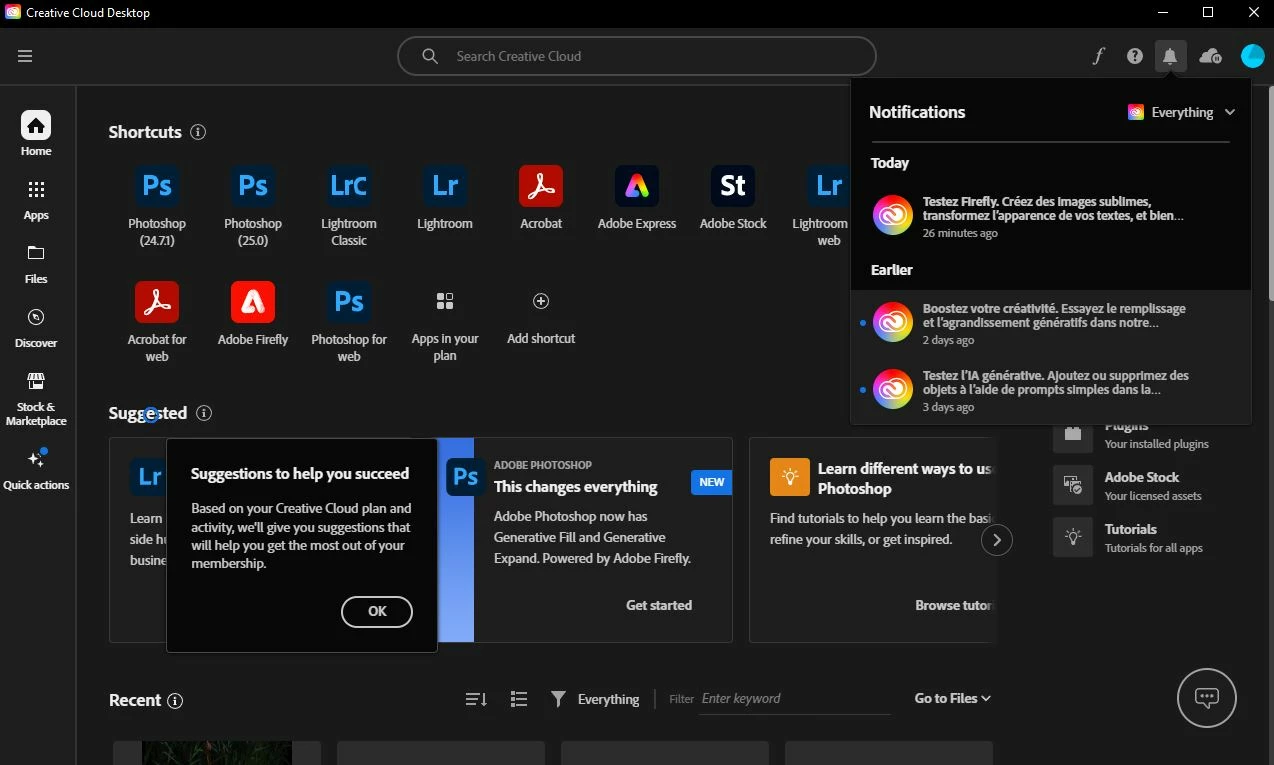Open the hamburger menu
Image resolution: width=1274 pixels, height=765 pixels.
pyautogui.click(x=25, y=56)
